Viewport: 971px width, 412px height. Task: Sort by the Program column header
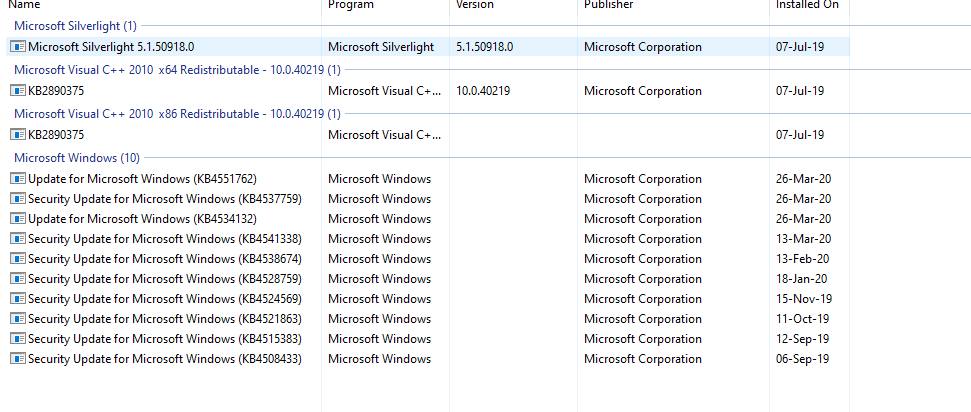click(x=351, y=4)
